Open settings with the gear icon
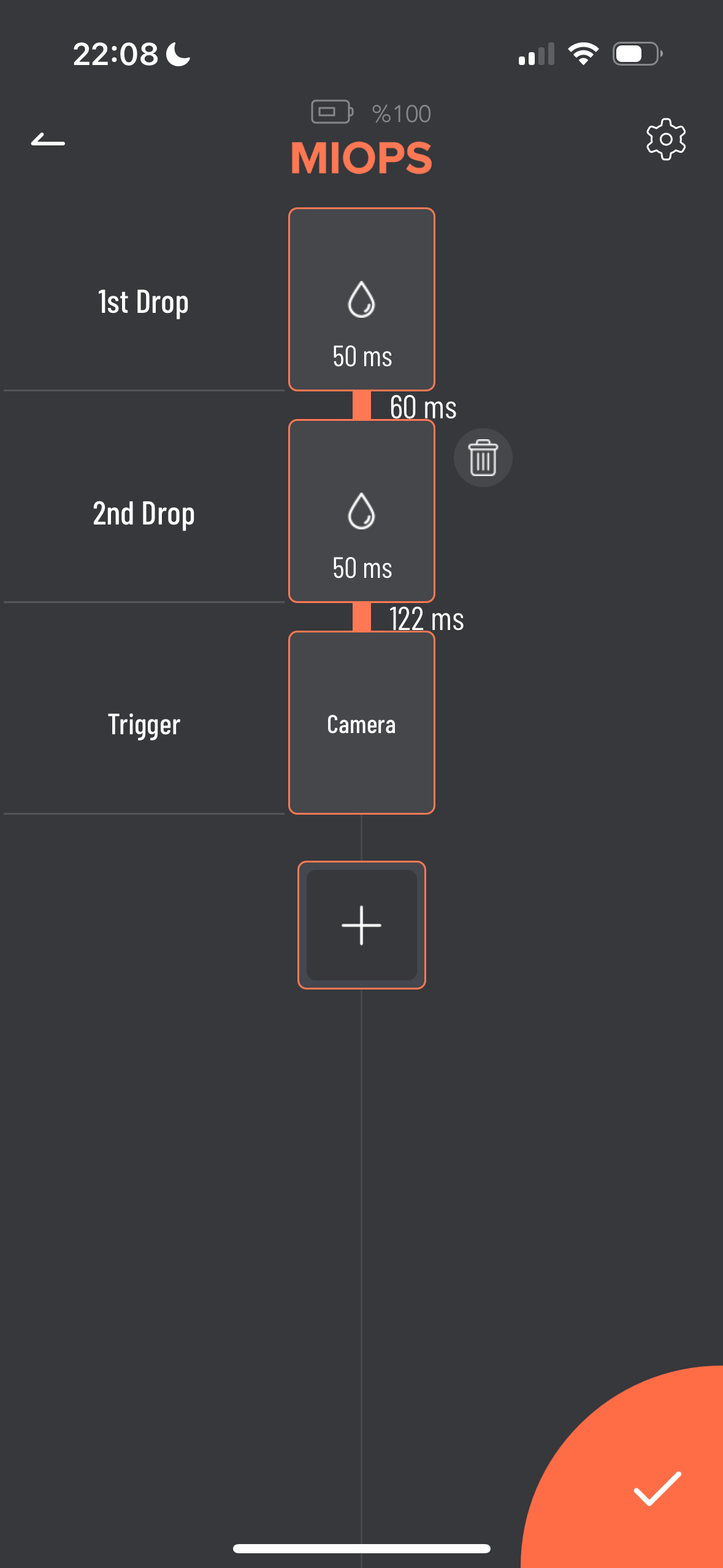The image size is (723, 1568). (666, 140)
